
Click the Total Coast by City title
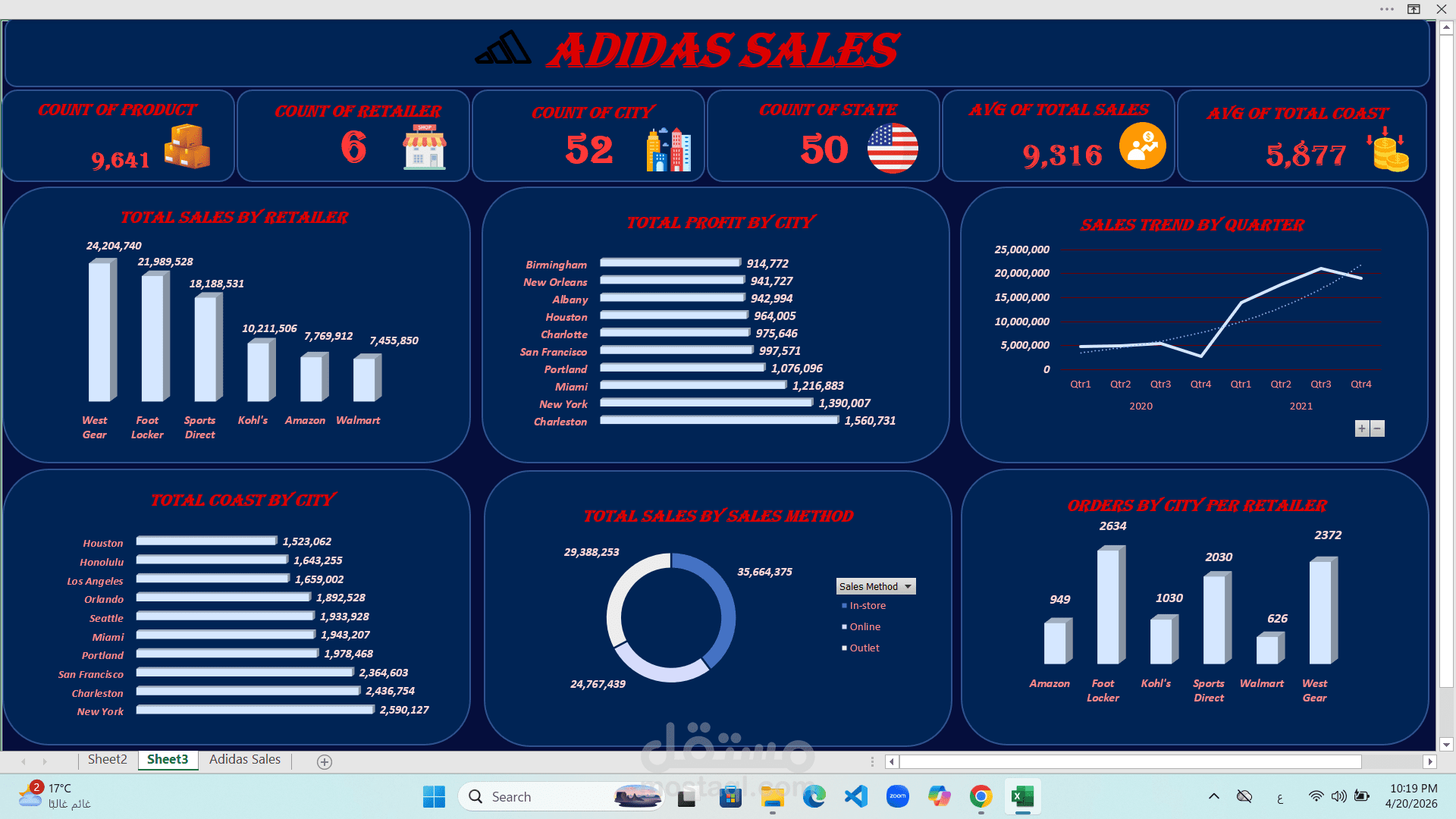tap(243, 500)
